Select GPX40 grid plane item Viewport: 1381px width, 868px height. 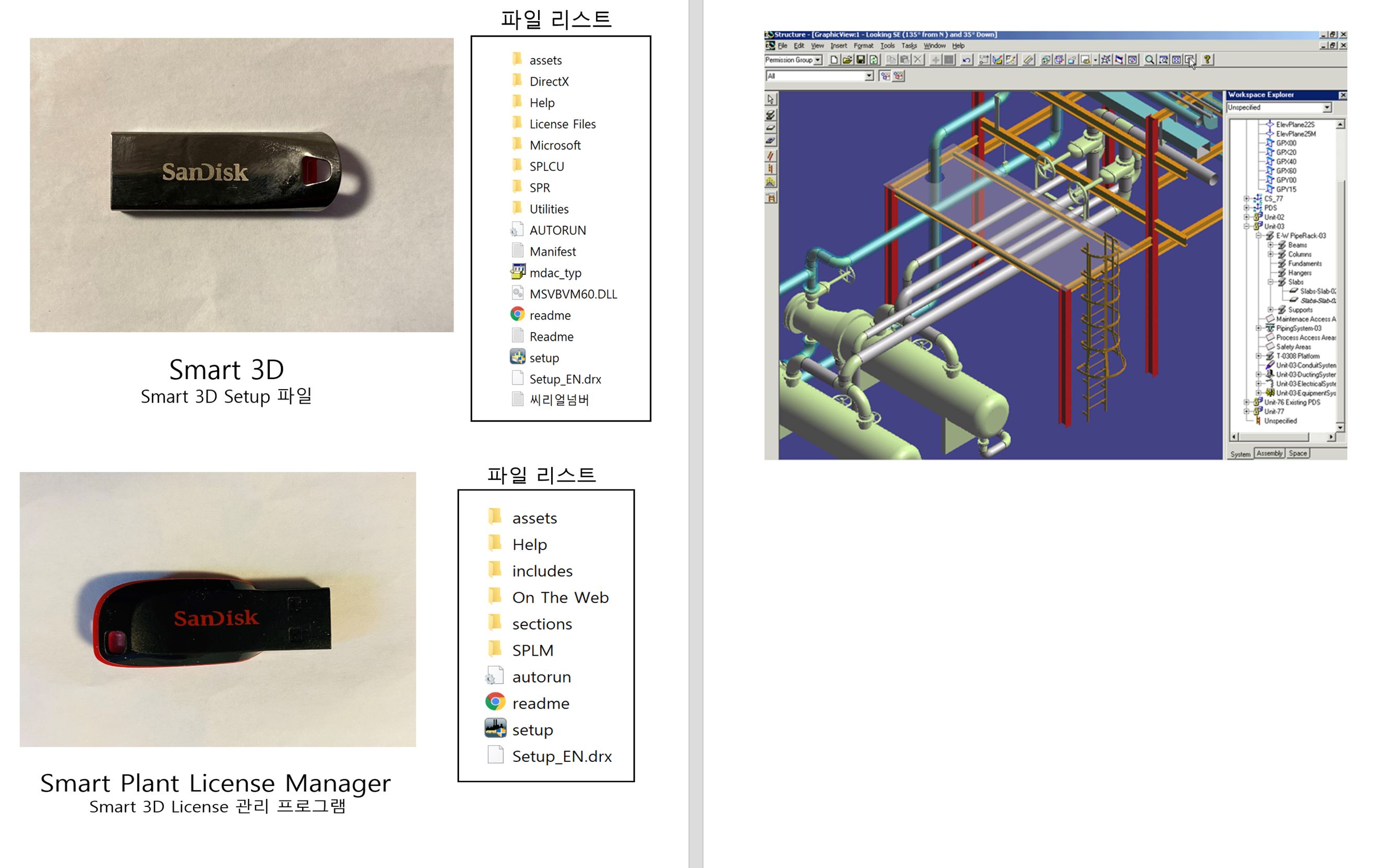click(x=1286, y=162)
